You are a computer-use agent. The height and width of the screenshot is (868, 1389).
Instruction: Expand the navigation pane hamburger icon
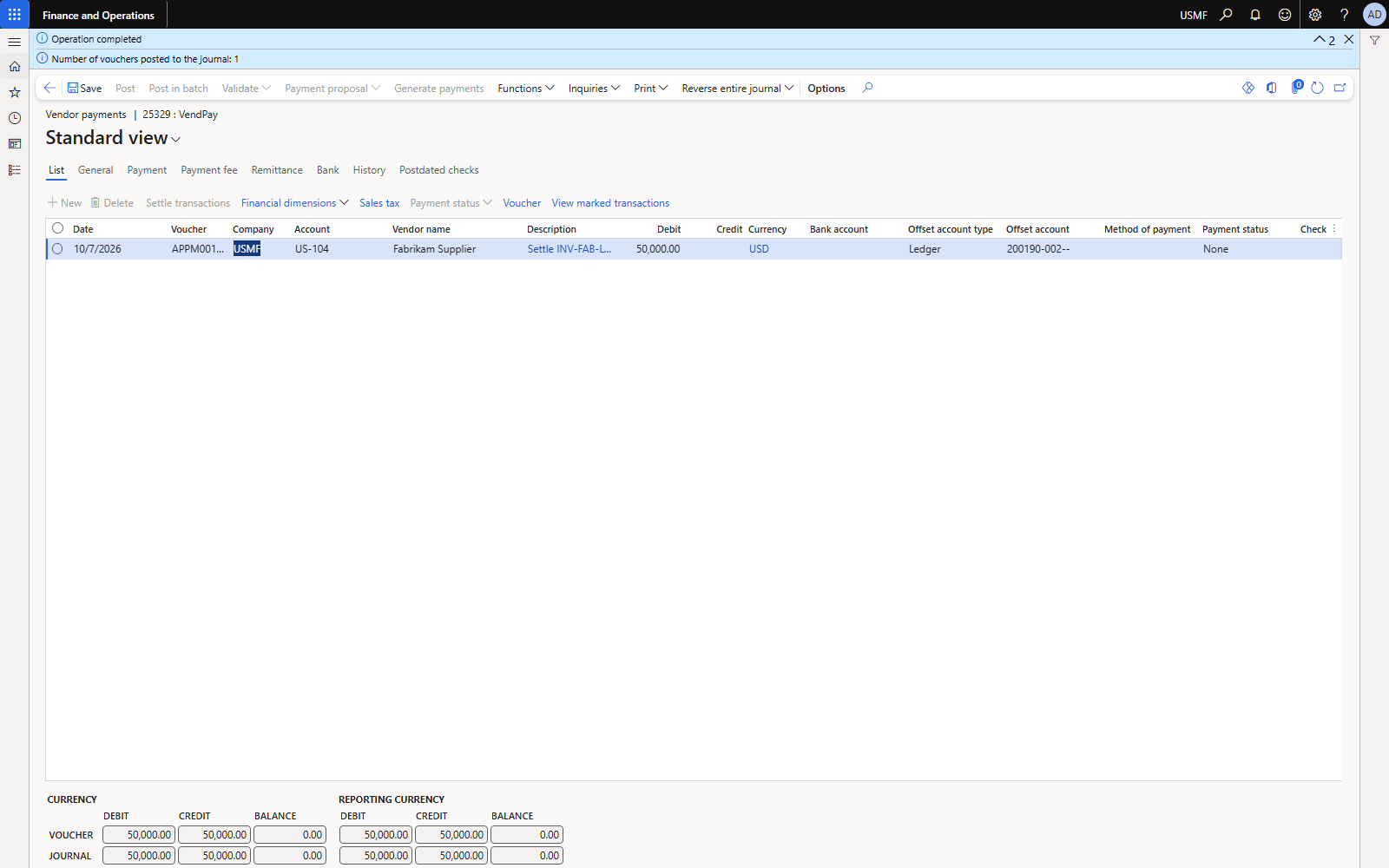tap(14, 42)
